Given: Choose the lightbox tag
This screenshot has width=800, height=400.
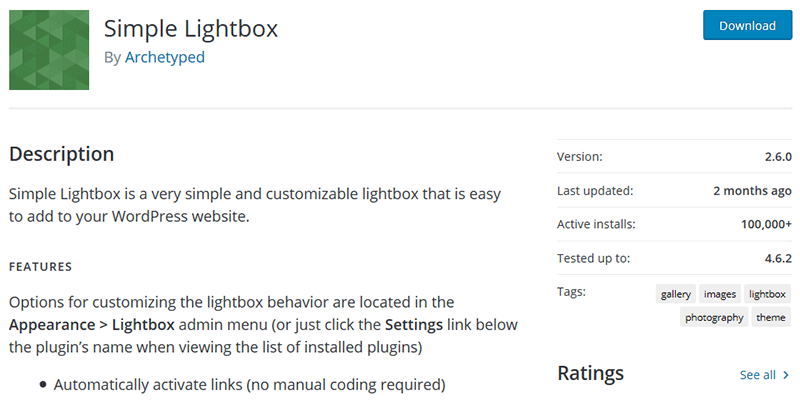Looking at the screenshot, I should pos(768,294).
